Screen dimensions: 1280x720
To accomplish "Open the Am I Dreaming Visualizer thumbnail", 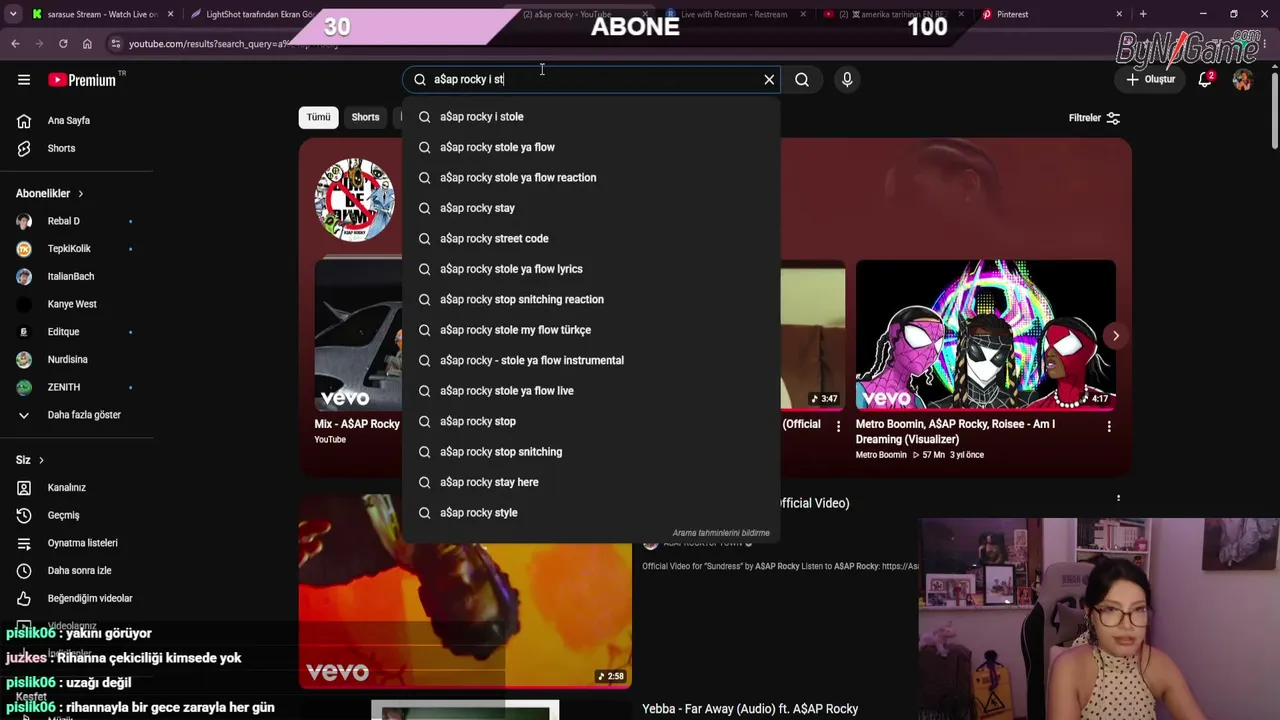I will pyautogui.click(x=986, y=335).
